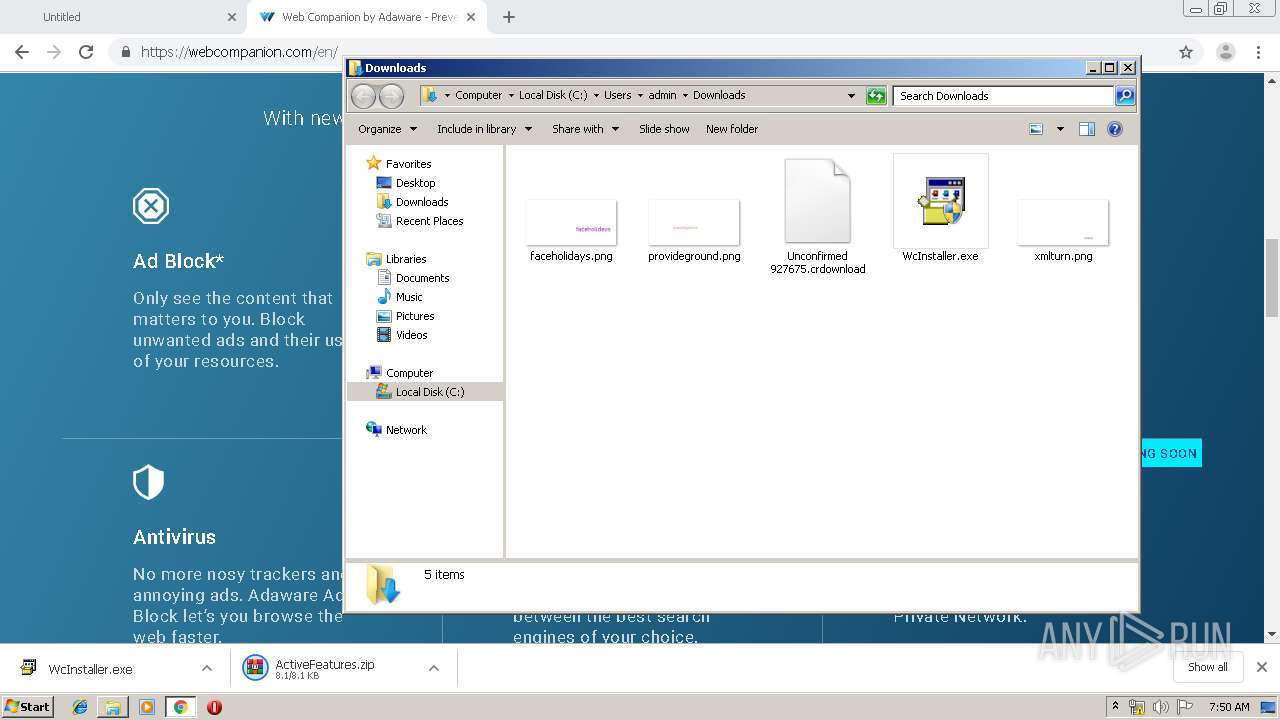Select Local Disk (C:) in navigation pane

click(x=425, y=392)
